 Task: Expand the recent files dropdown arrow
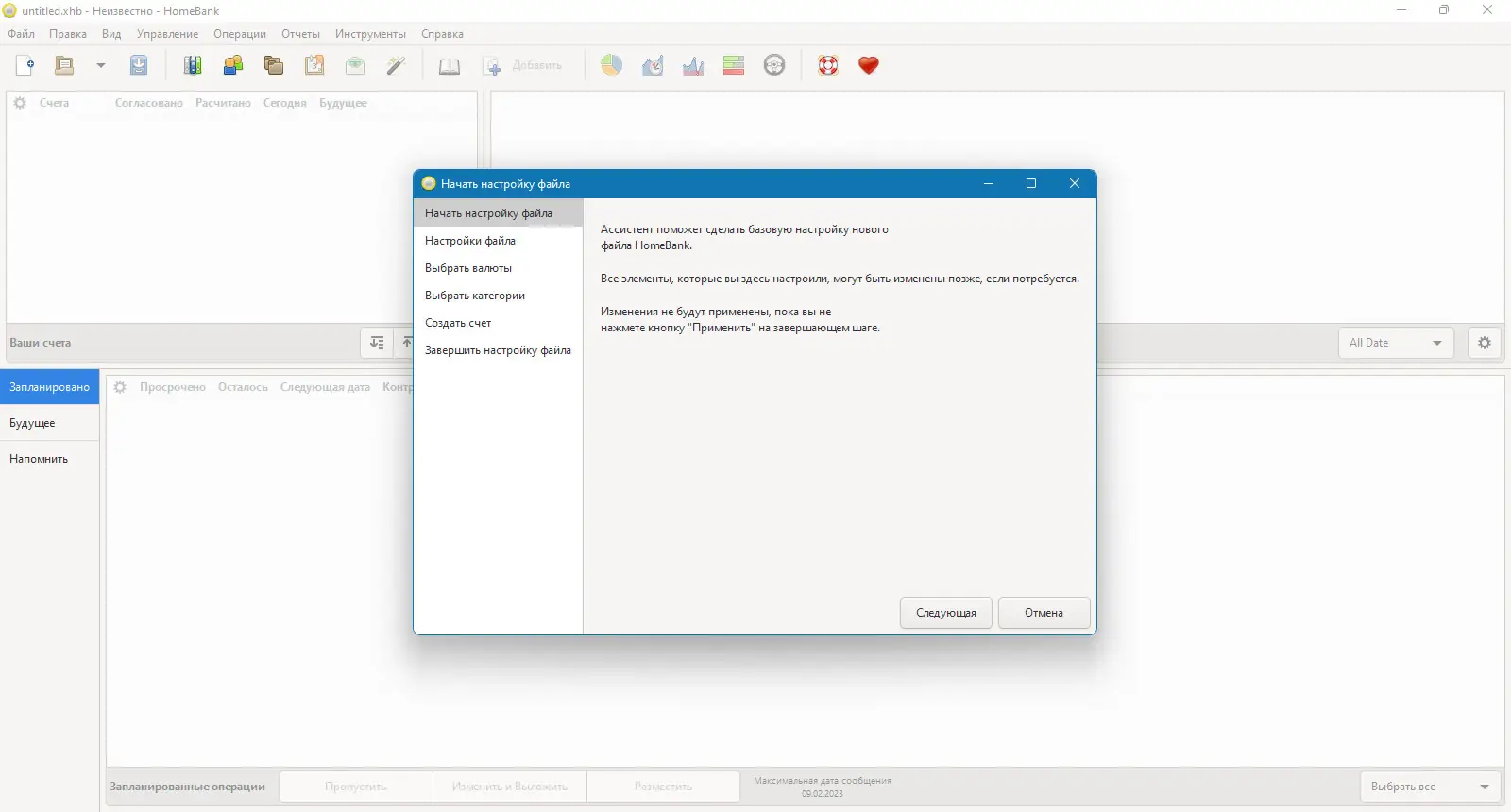(x=100, y=65)
